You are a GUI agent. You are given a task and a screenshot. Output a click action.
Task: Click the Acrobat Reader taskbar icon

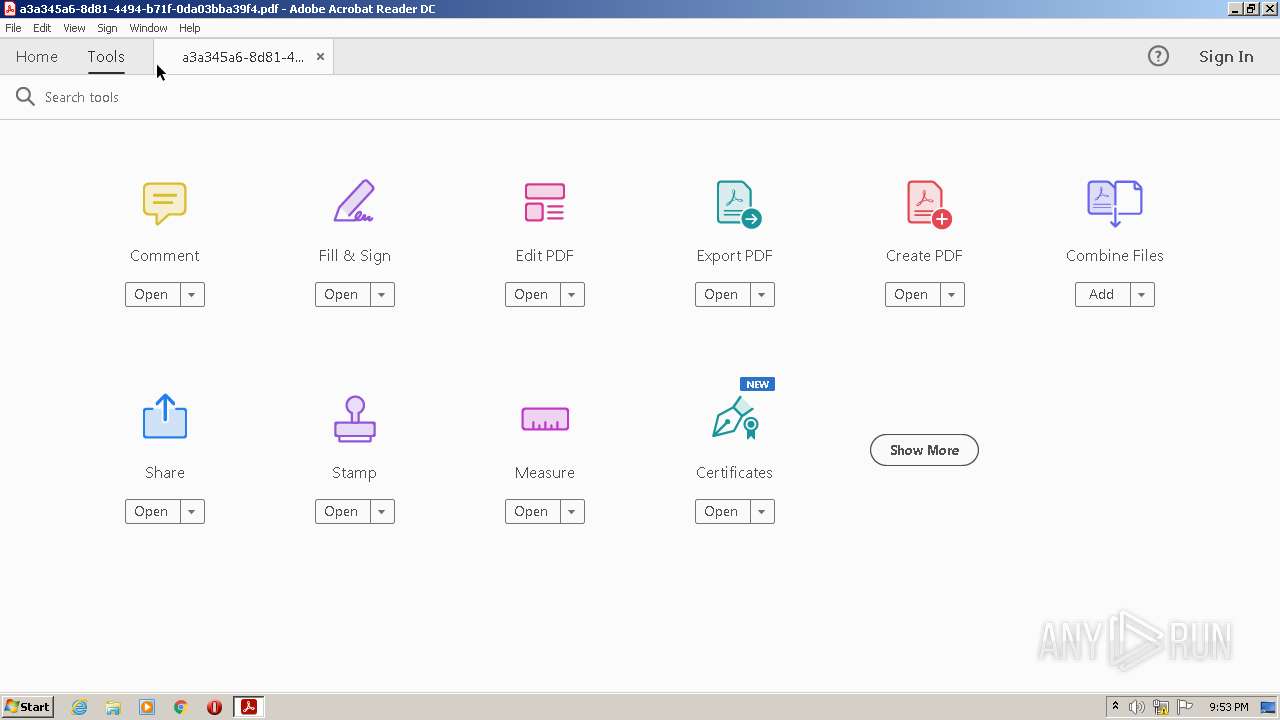pyautogui.click(x=248, y=707)
